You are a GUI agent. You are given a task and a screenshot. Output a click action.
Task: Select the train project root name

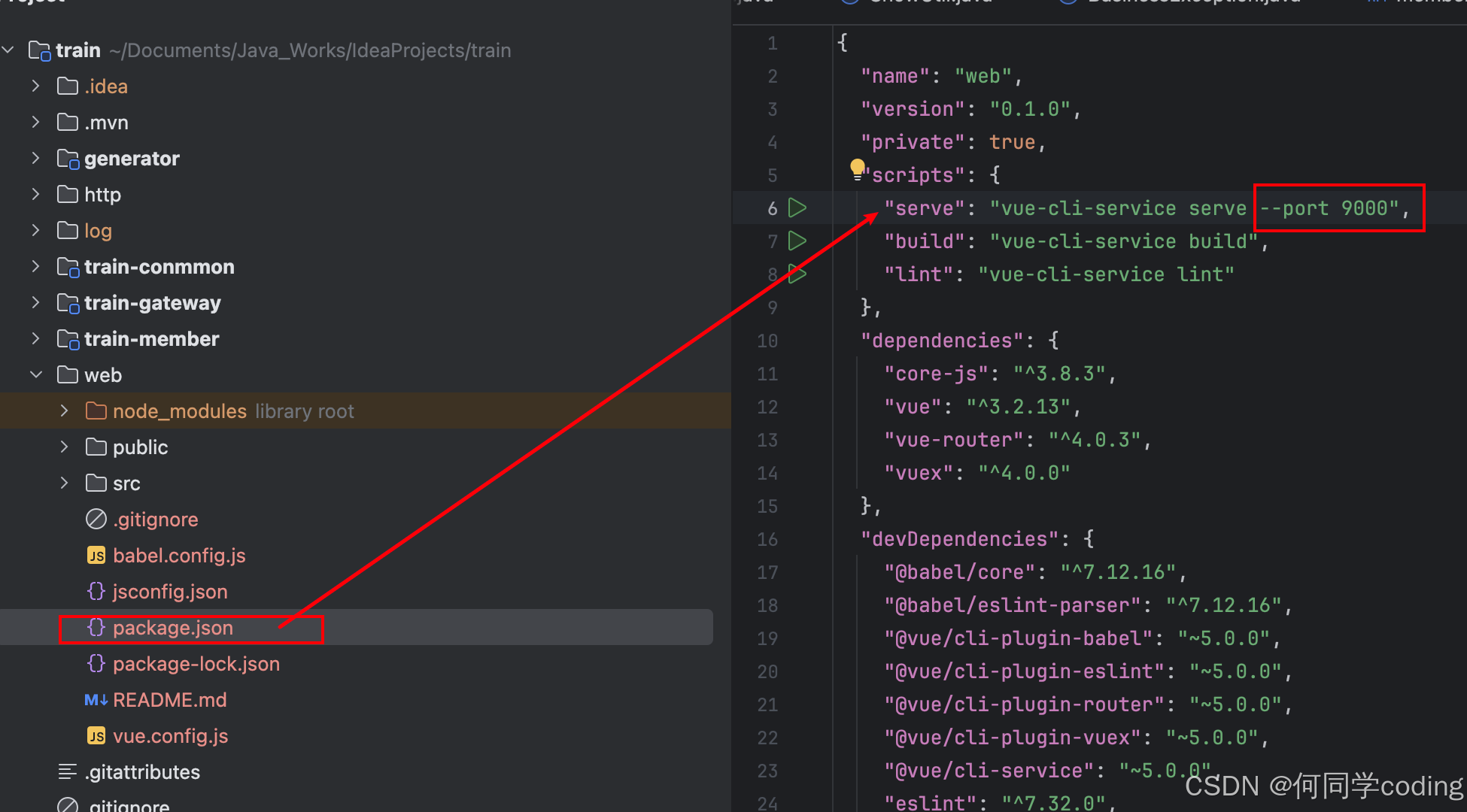point(78,50)
